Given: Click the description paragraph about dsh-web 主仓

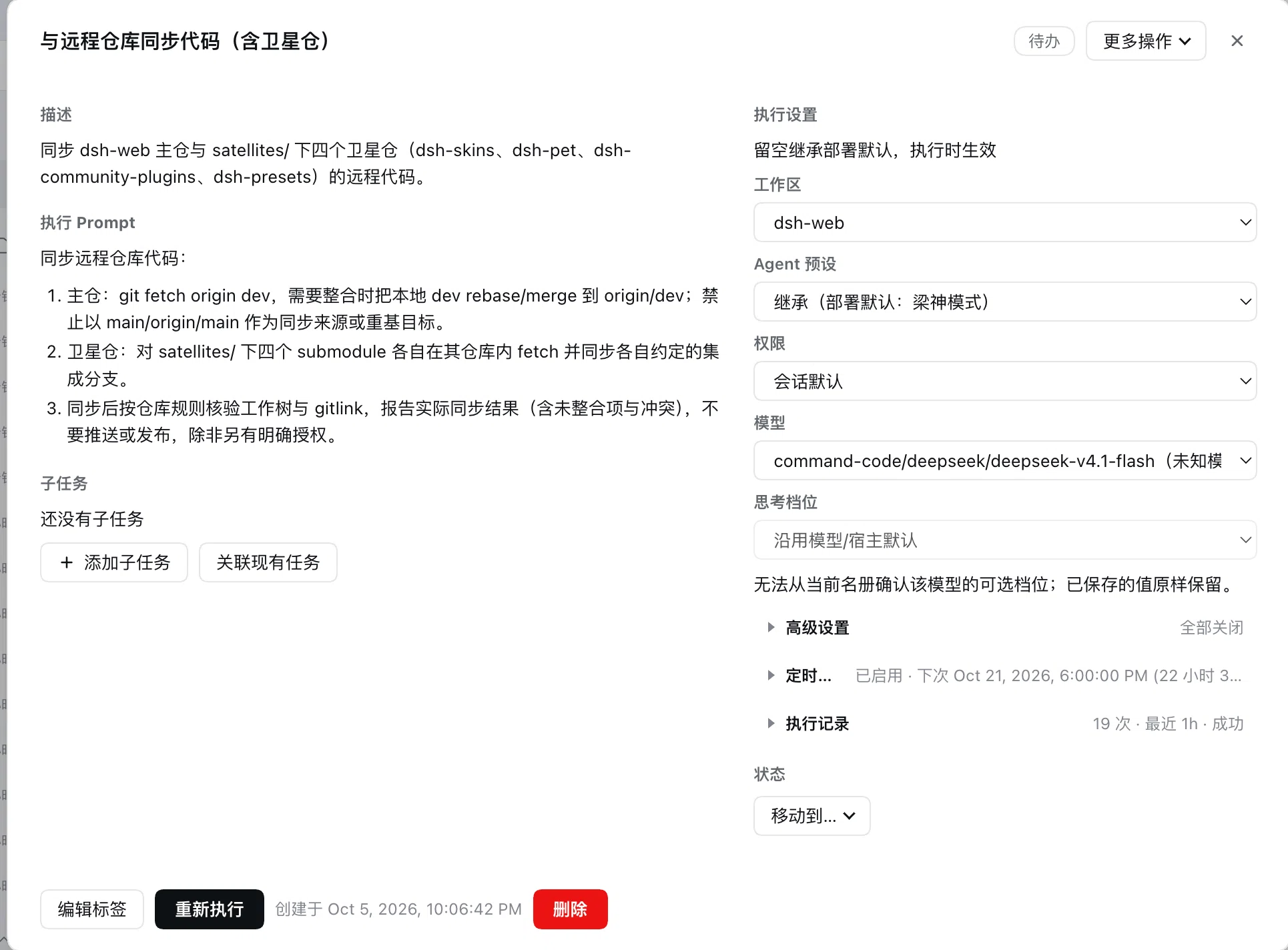Looking at the screenshot, I should click(x=336, y=163).
